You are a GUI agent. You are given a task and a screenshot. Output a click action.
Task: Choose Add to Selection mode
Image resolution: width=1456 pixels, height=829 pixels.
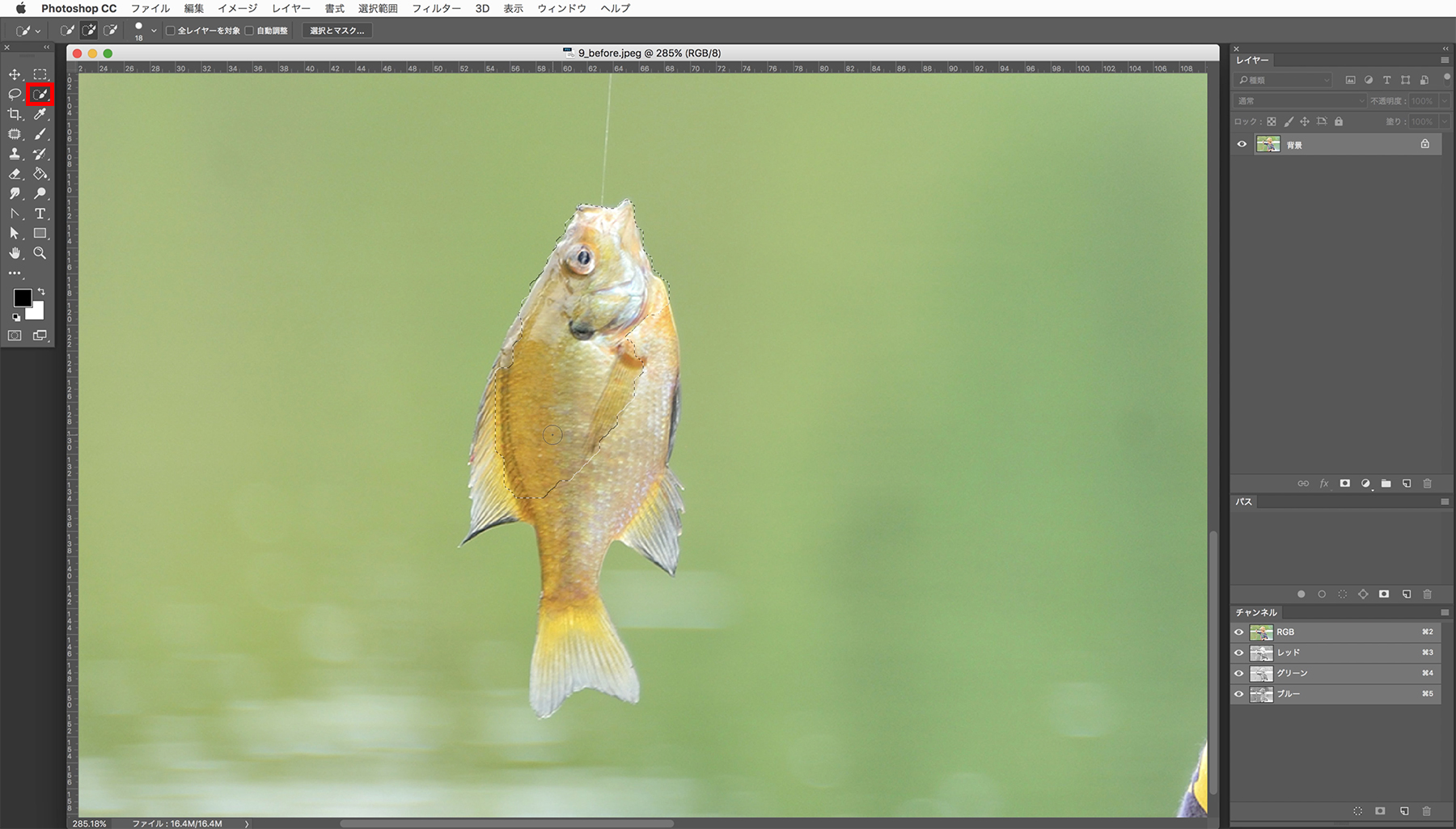pyautogui.click(x=89, y=31)
